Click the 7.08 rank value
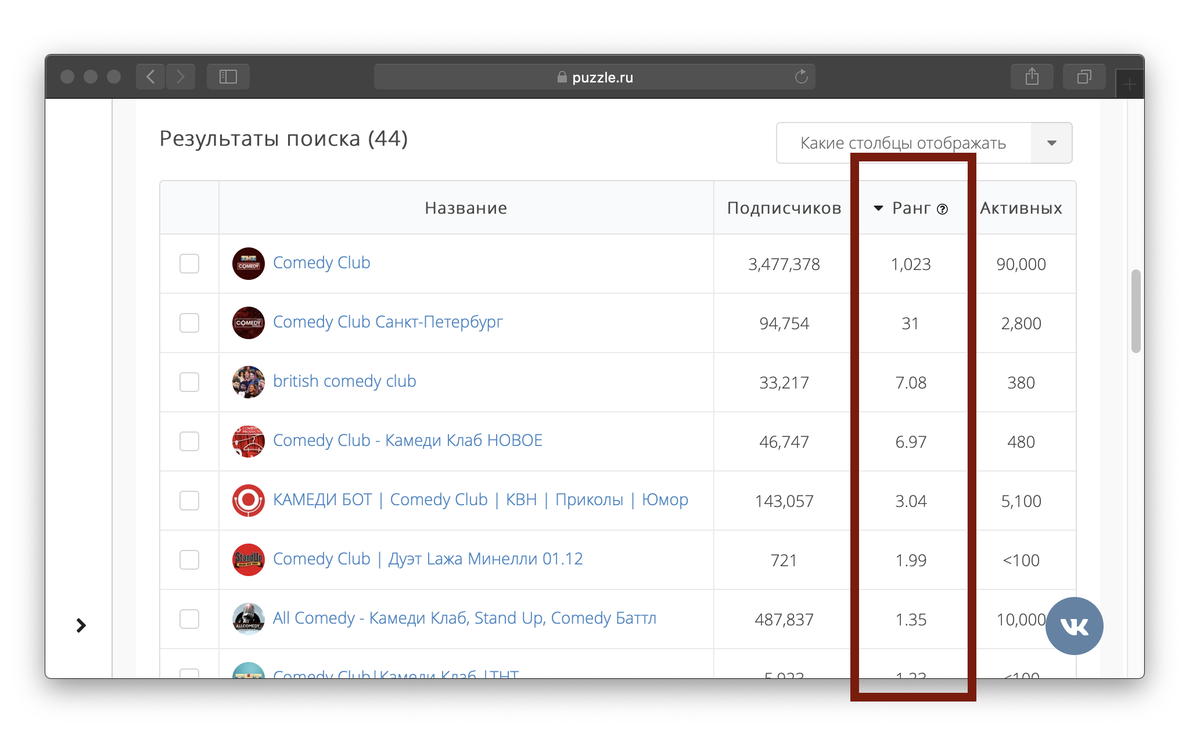 910,382
